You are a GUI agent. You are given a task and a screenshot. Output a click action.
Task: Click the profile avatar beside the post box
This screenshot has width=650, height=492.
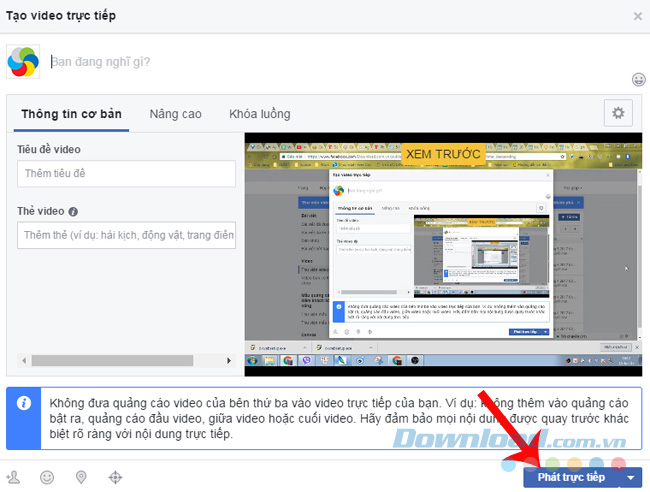[x=23, y=61]
